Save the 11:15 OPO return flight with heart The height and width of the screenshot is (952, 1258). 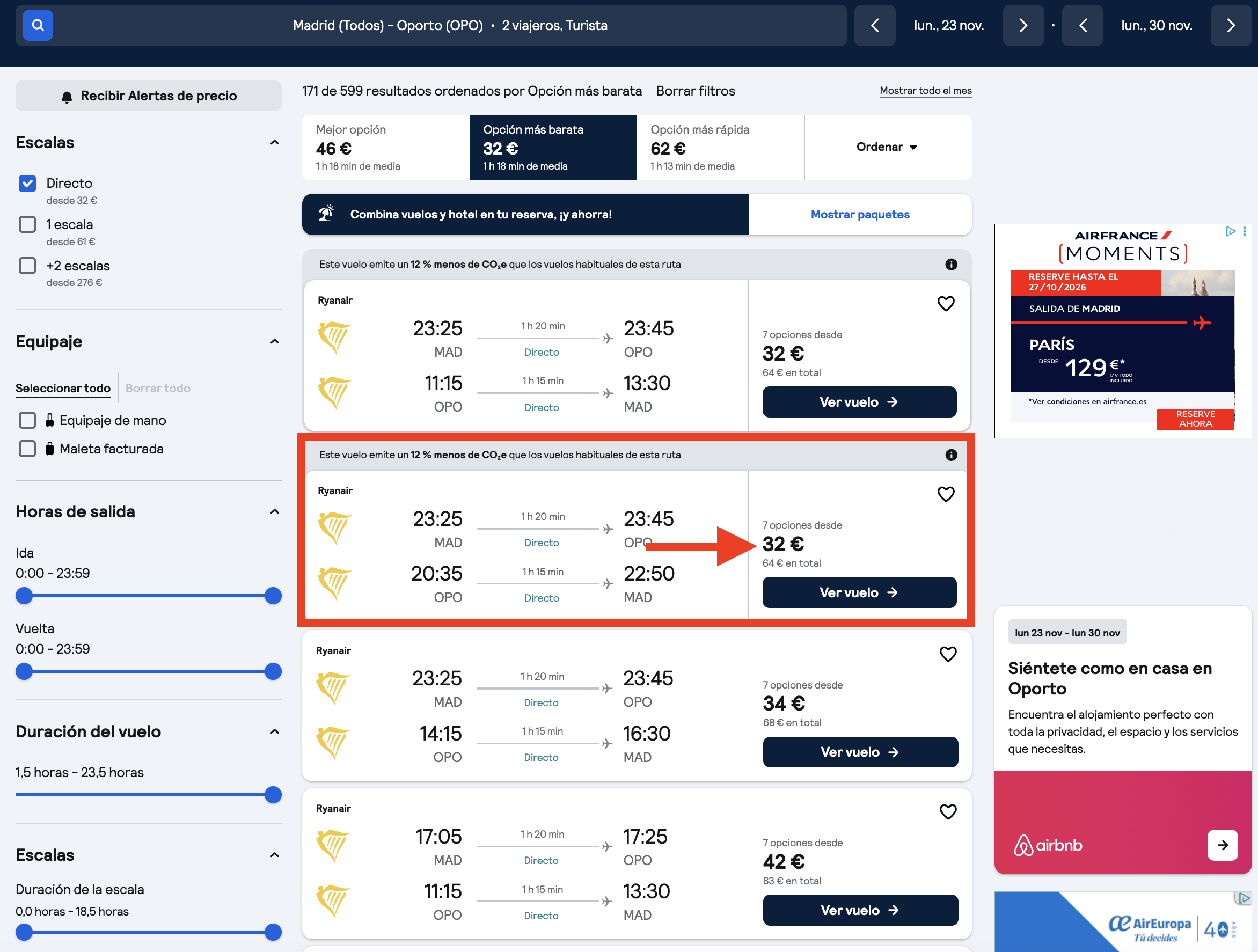click(x=946, y=303)
